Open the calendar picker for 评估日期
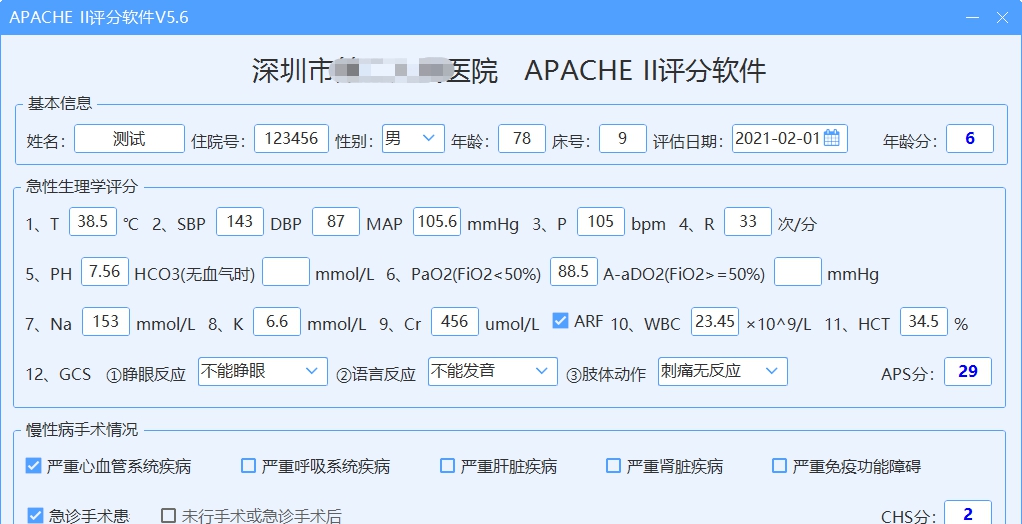The image size is (1022, 524). tap(832, 139)
